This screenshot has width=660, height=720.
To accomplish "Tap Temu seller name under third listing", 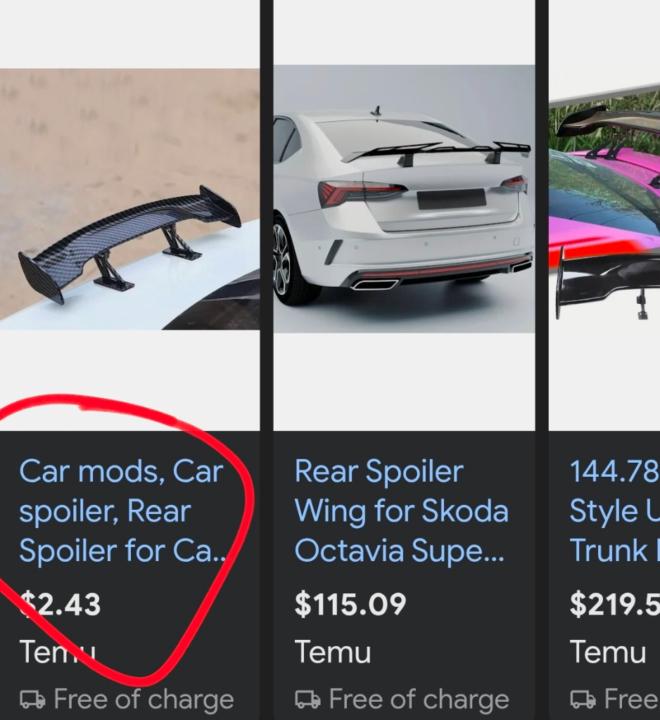I will click(x=608, y=652).
